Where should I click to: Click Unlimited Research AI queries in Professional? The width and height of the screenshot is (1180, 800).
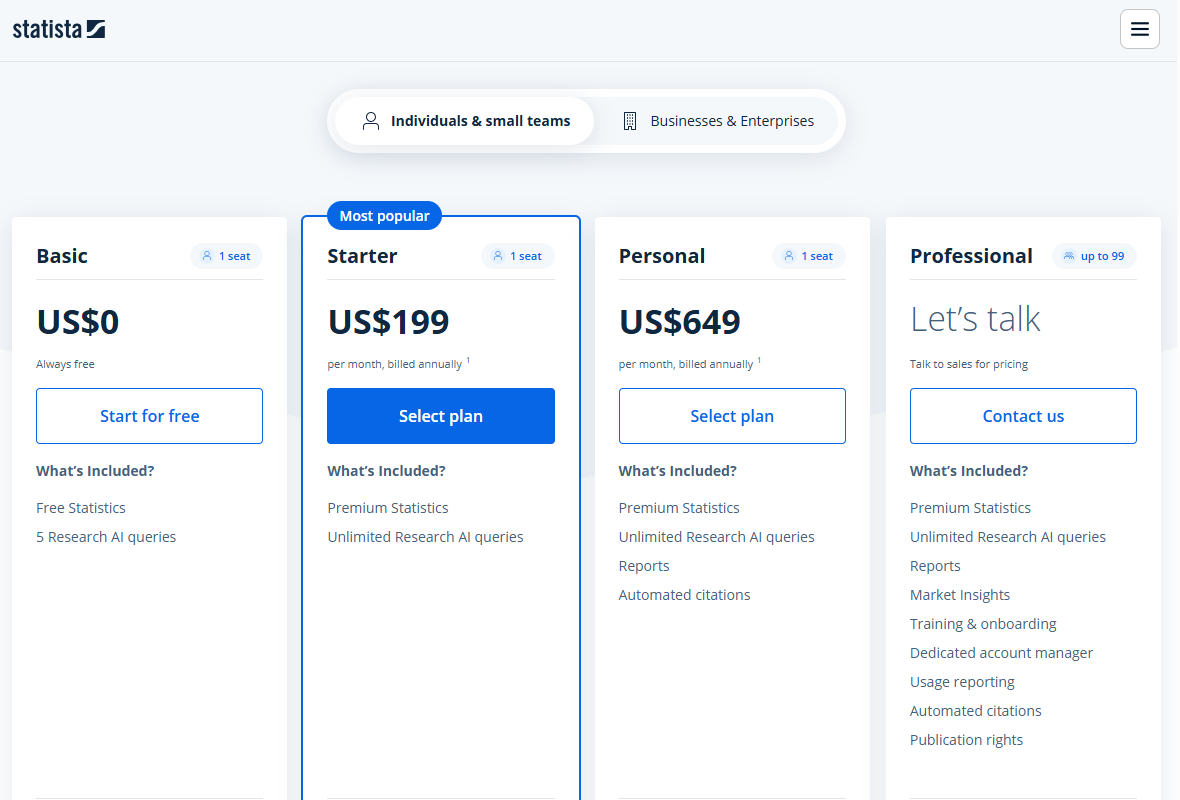pos(1008,537)
